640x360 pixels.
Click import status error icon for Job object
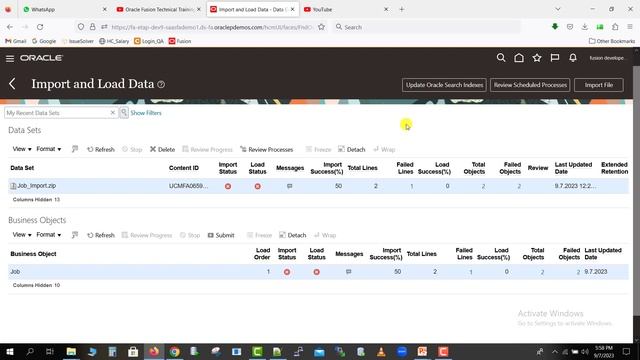pos(287,272)
